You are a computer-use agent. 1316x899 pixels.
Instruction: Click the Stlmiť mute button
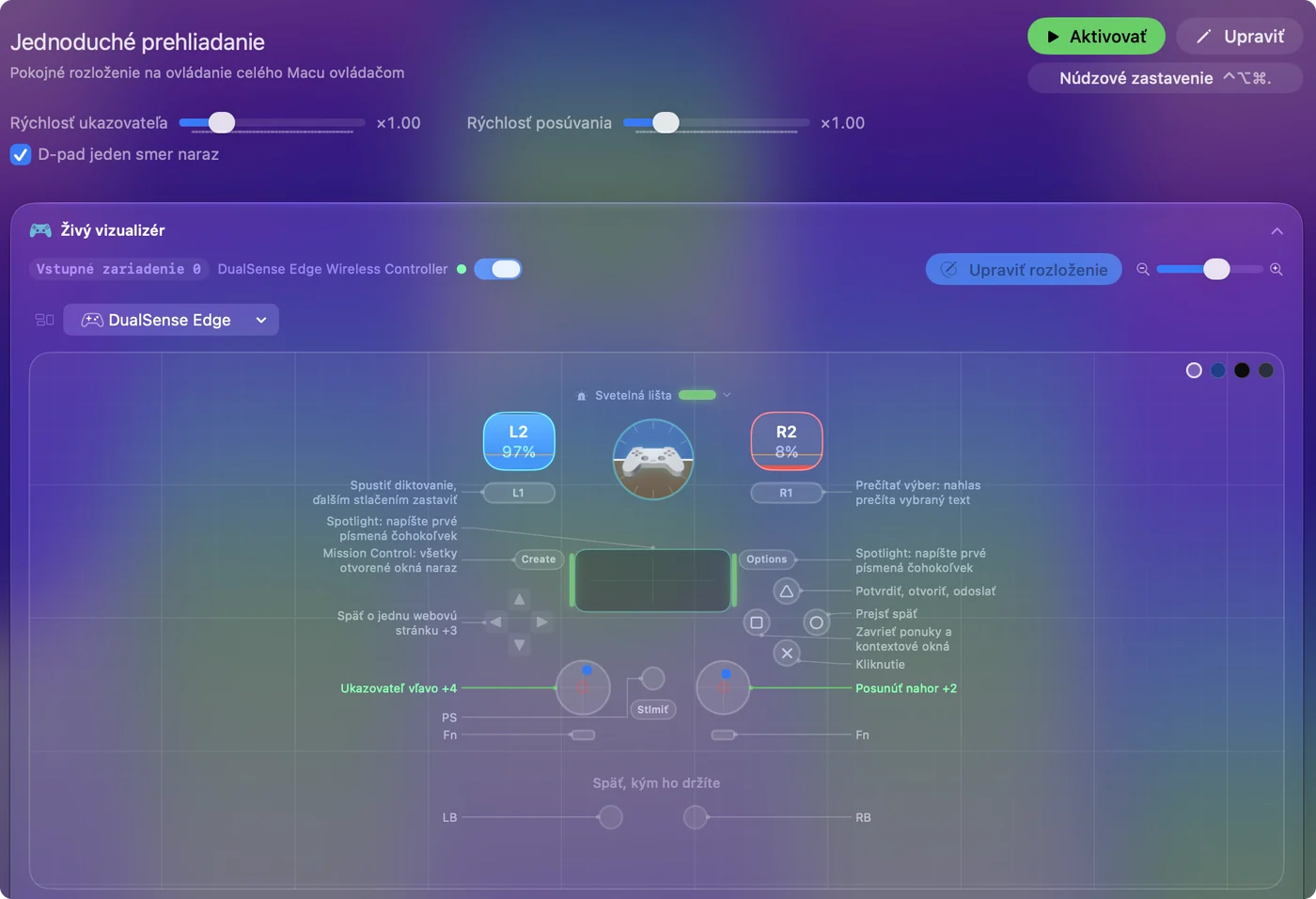pyautogui.click(x=652, y=710)
